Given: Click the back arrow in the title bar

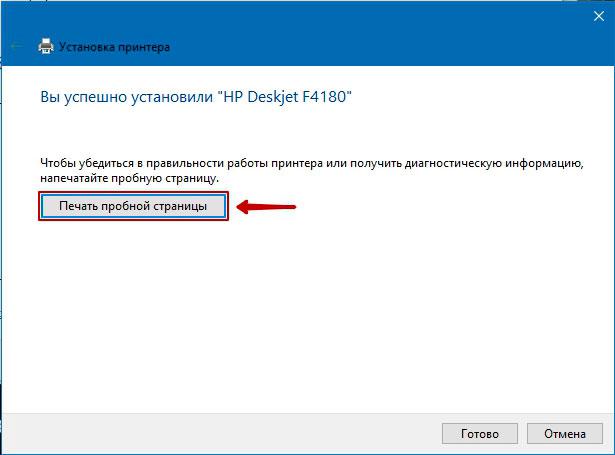Looking at the screenshot, I should click(x=15, y=46).
